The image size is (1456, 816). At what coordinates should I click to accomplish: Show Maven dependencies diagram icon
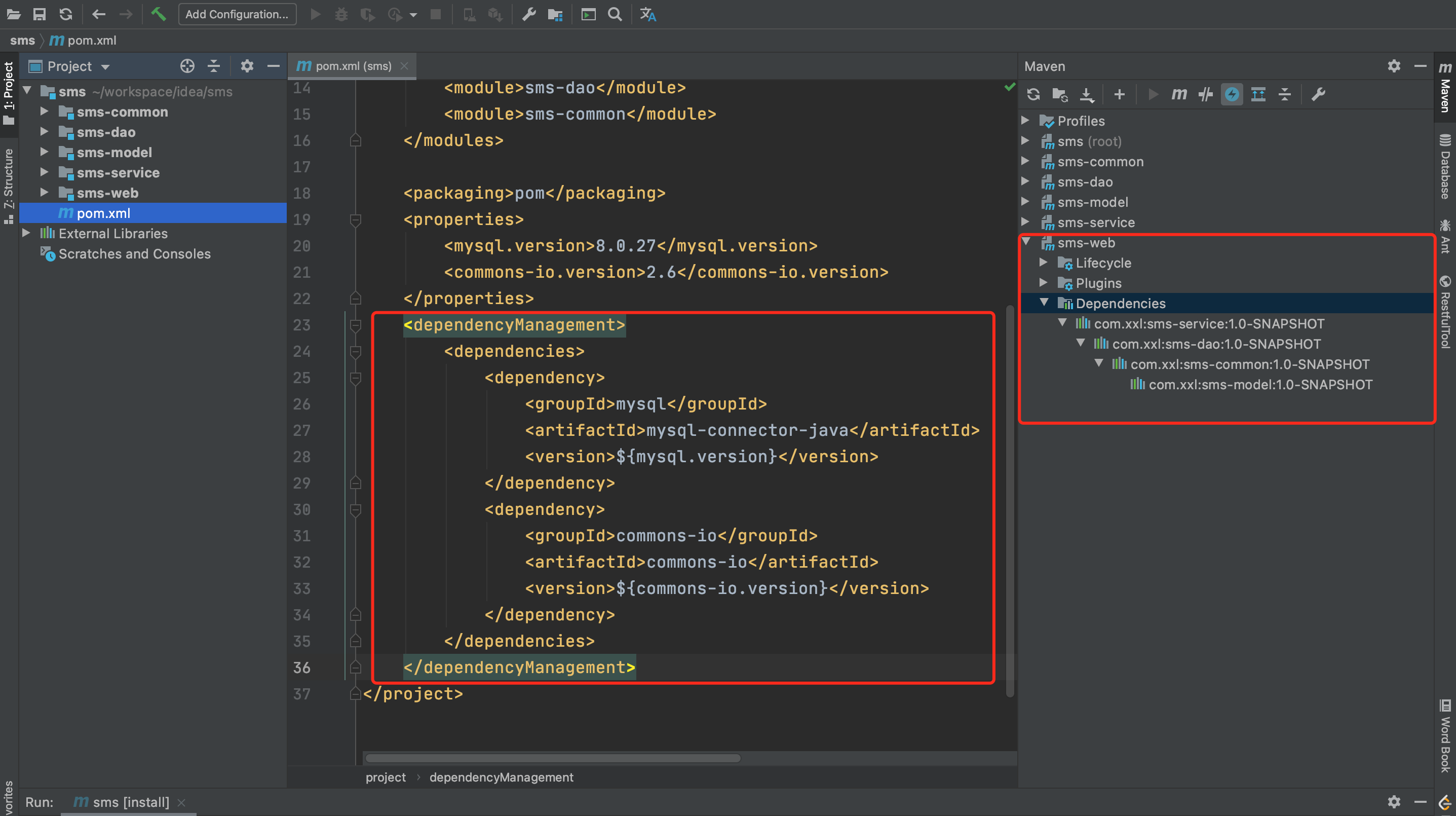coord(1258,94)
